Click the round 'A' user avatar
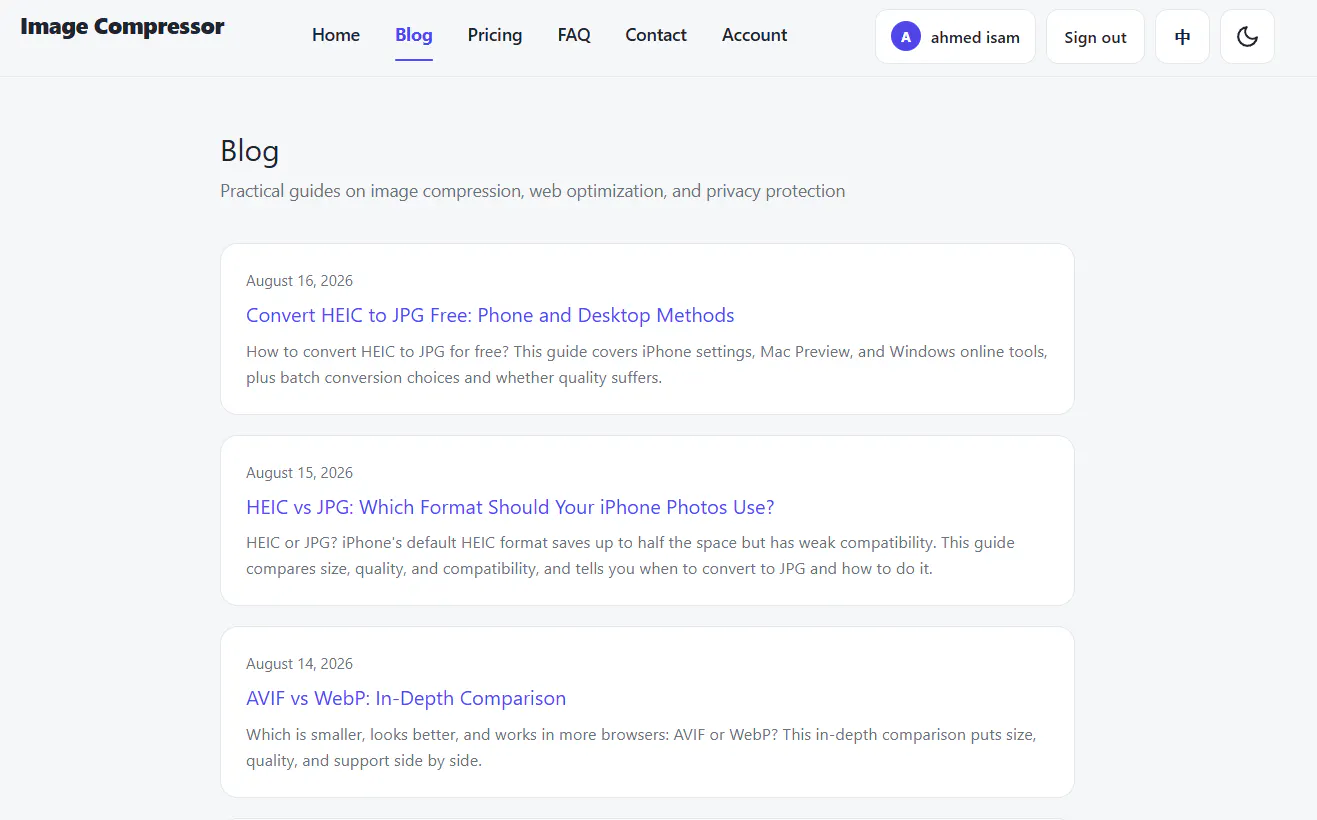The image size is (1317, 820). click(x=905, y=37)
